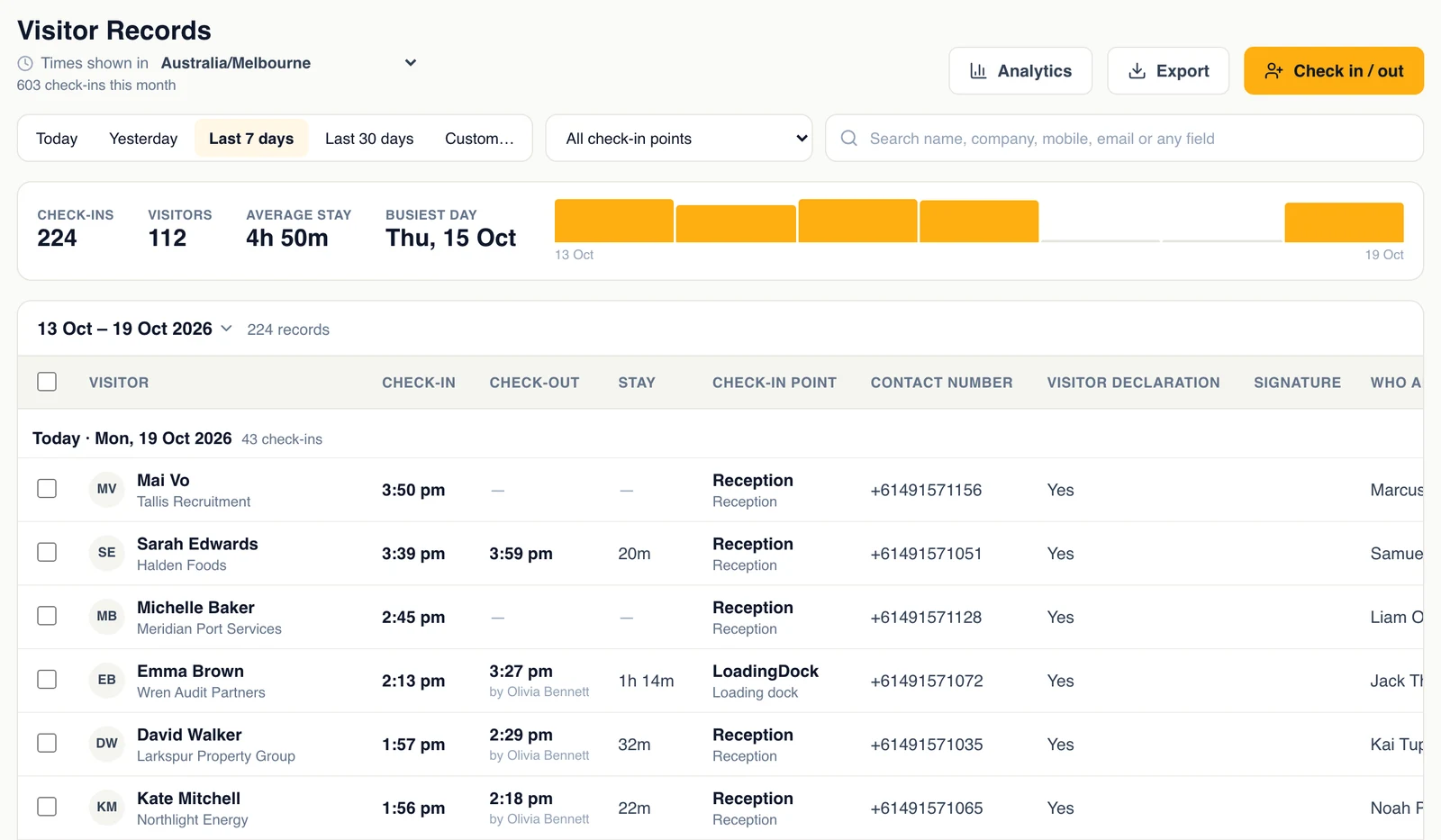
Task: Click the 13 Oct bar in the chart
Action: [x=614, y=221]
